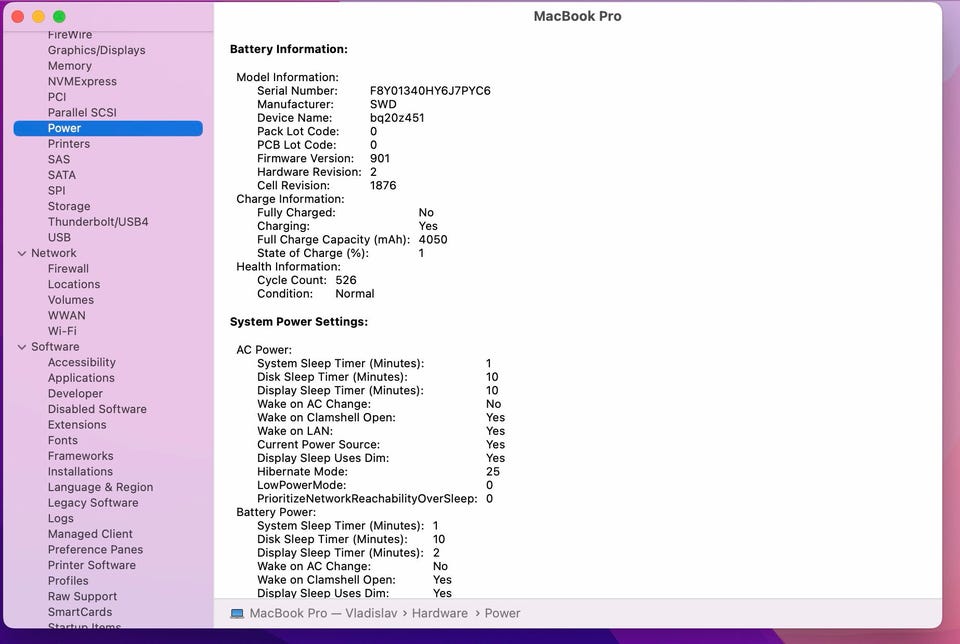Open SmartCards in the sidebar
The image size is (960, 644).
tap(80, 612)
